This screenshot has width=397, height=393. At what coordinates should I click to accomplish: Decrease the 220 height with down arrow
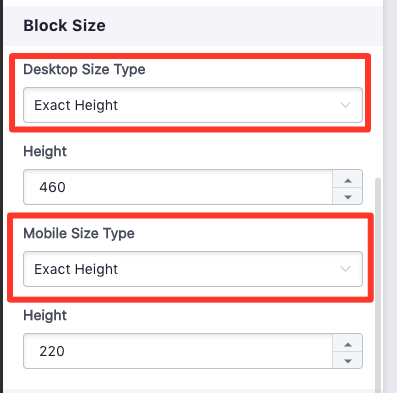[348, 360]
